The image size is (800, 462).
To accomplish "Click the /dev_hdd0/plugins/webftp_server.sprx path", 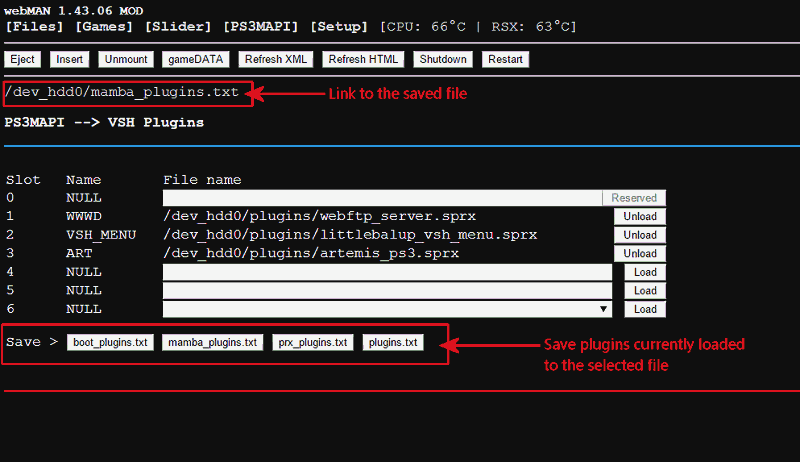I will pyautogui.click(x=319, y=216).
